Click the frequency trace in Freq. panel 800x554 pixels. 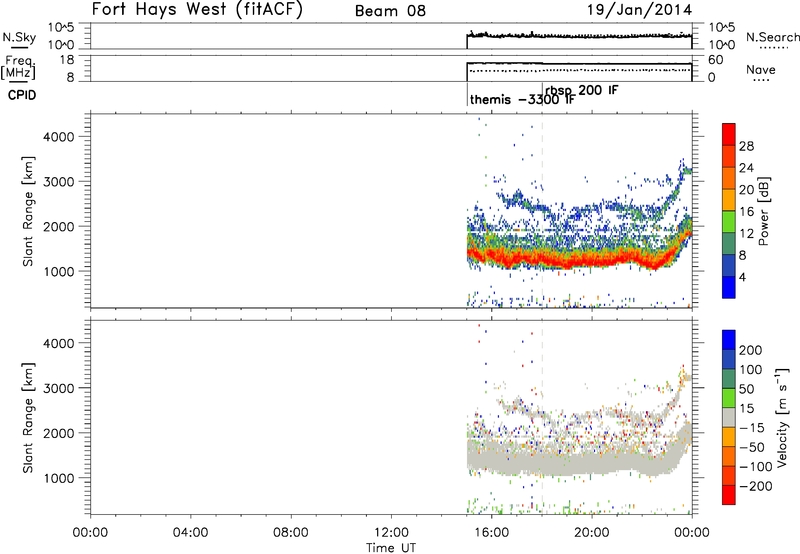click(579, 64)
